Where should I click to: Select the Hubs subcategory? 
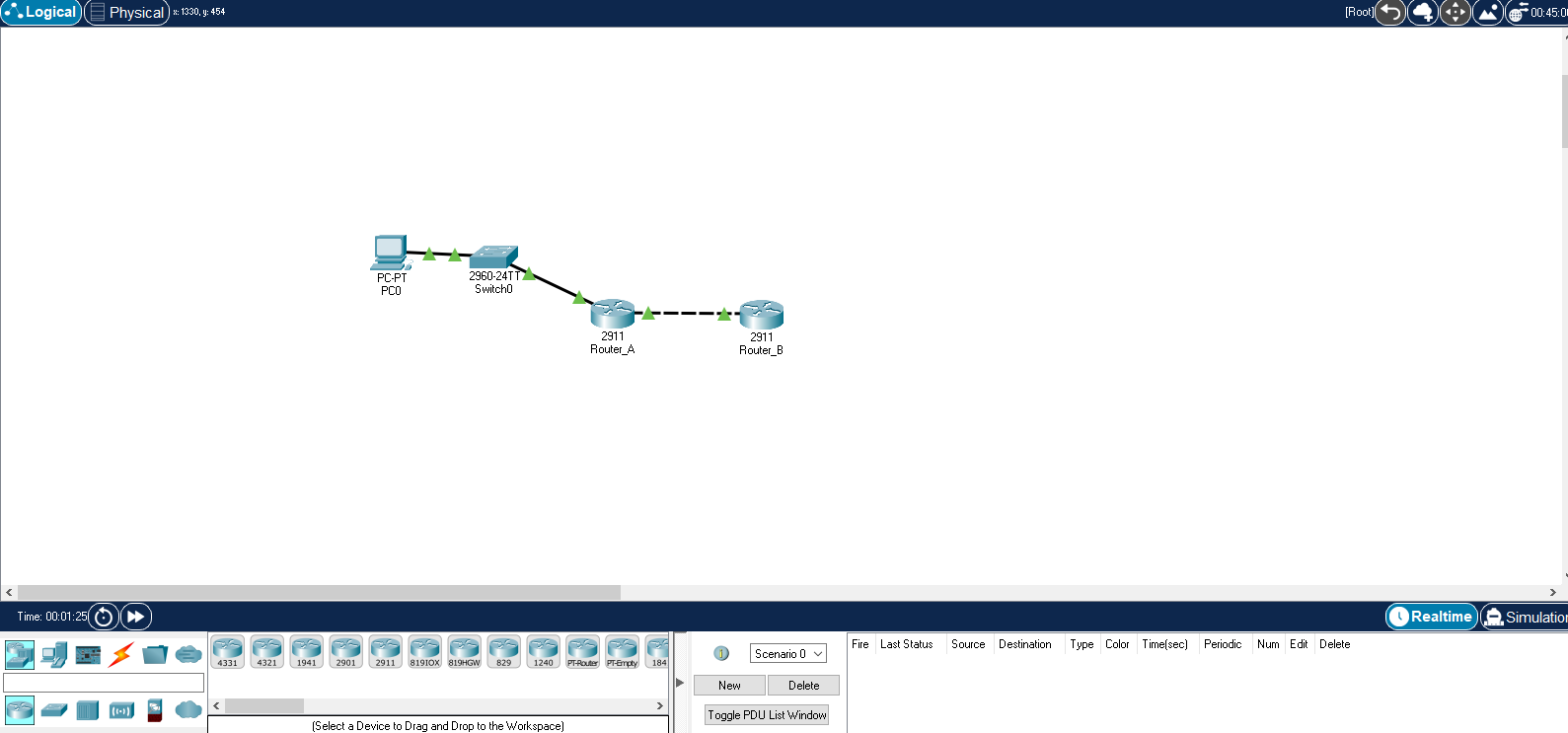click(88, 709)
